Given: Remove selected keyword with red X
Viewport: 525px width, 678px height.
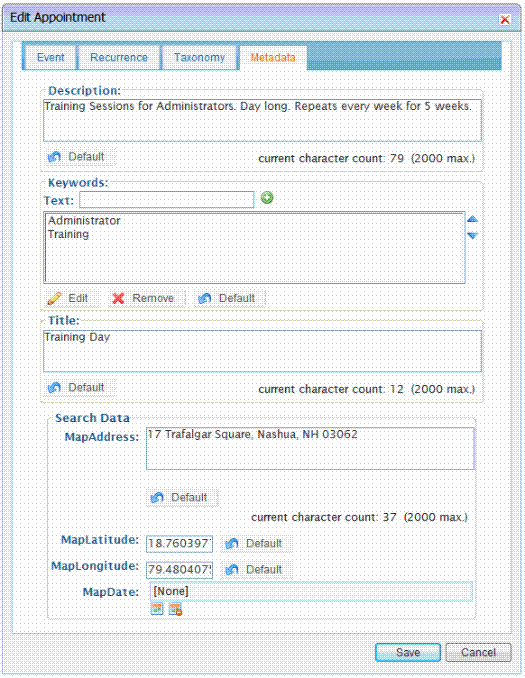Looking at the screenshot, I should click(x=144, y=298).
